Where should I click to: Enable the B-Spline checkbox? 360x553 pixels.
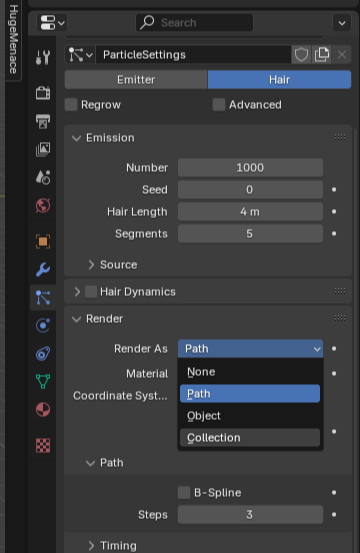click(184, 492)
